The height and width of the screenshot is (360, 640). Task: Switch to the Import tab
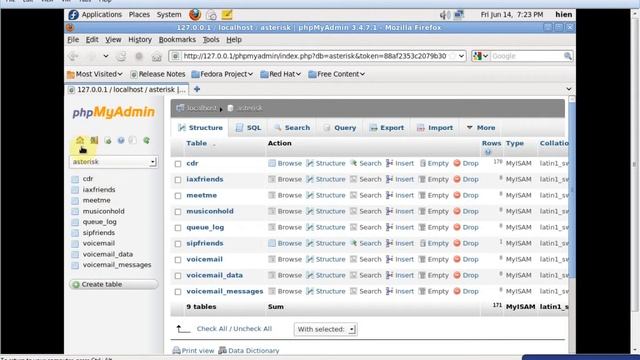[435, 128]
